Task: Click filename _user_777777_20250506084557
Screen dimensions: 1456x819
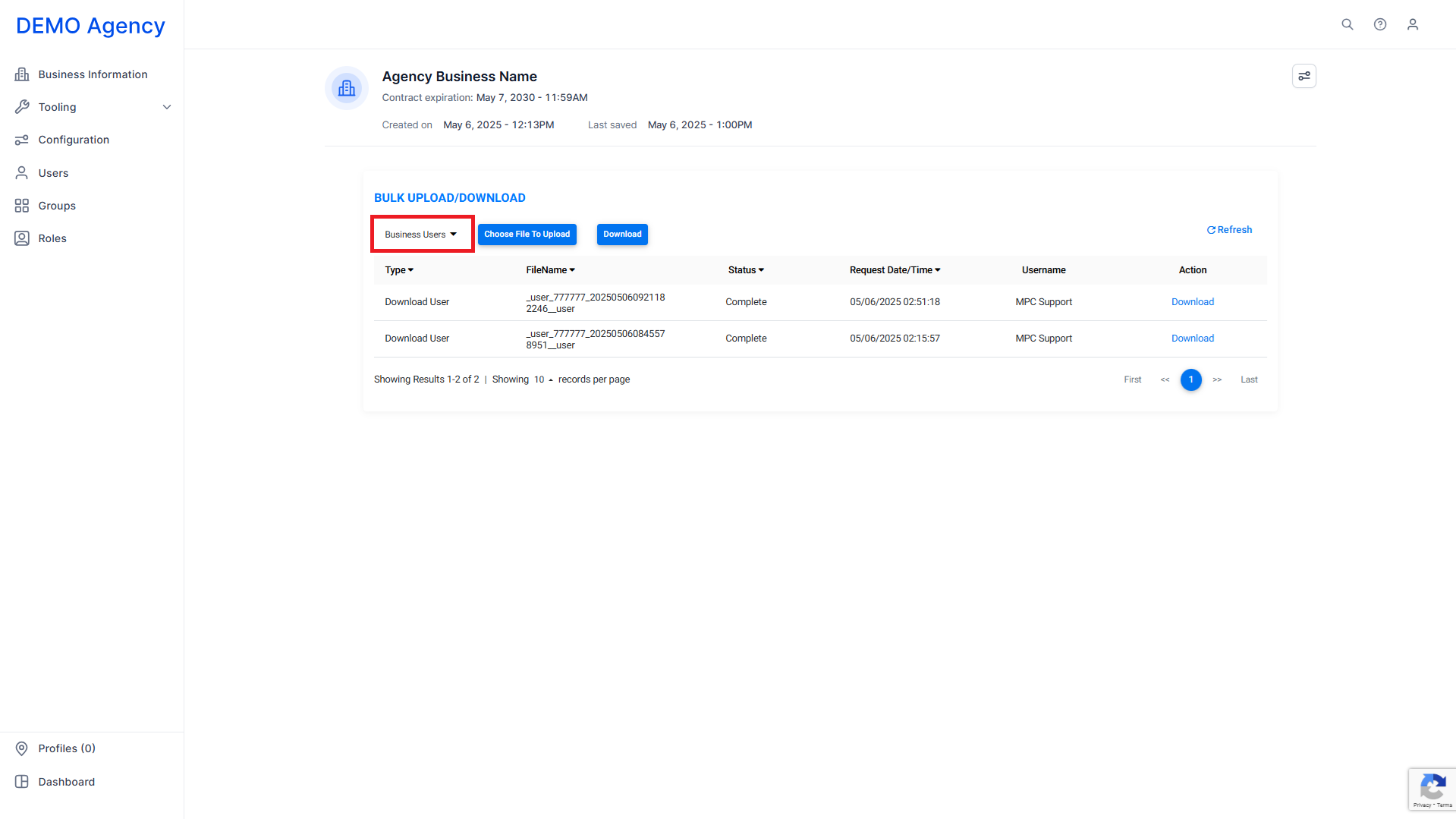Action: (x=596, y=339)
